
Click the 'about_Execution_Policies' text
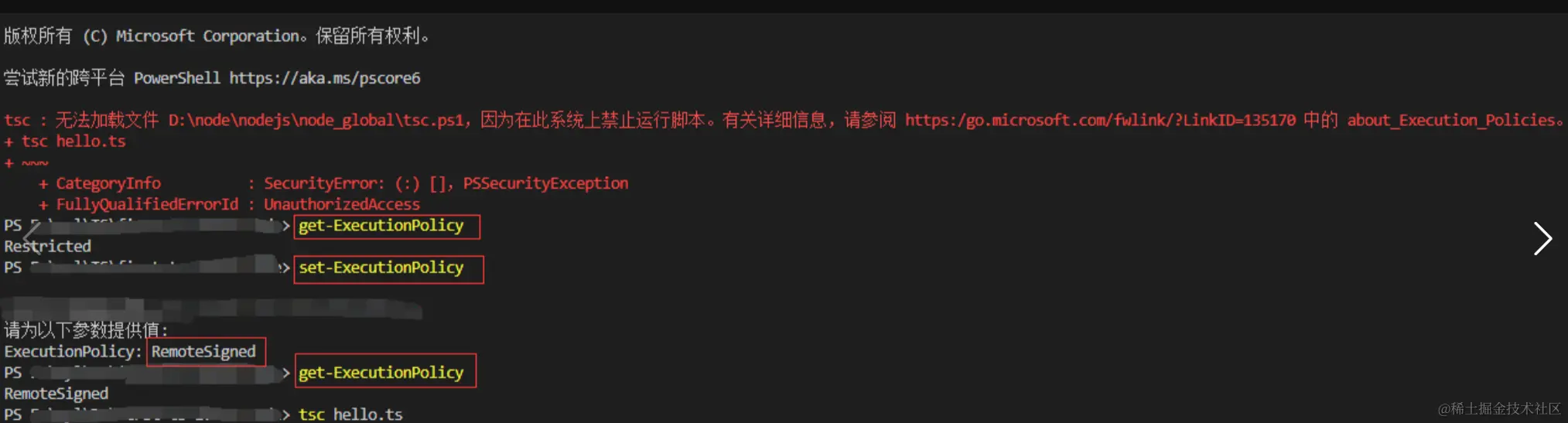1452,120
